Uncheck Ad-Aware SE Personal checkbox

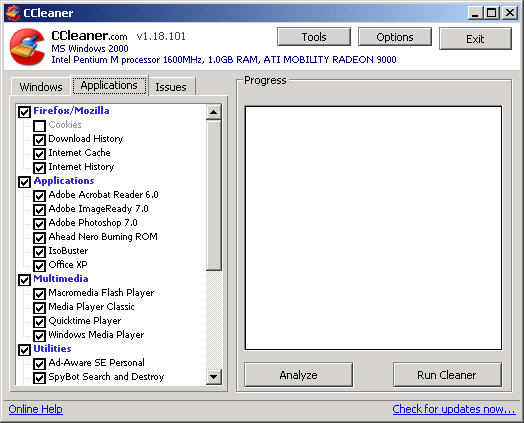point(39,364)
